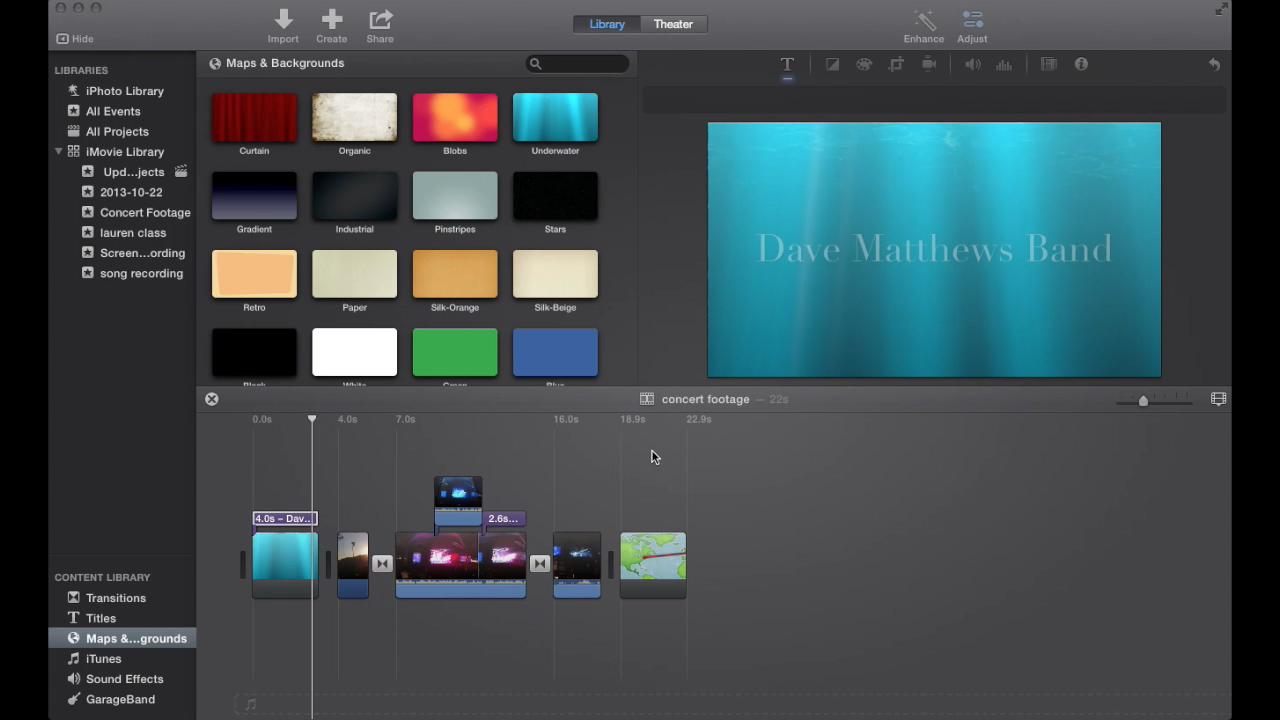Screen dimensions: 1280x720
Task: Pick the Retro background swatch
Action: coord(254,274)
